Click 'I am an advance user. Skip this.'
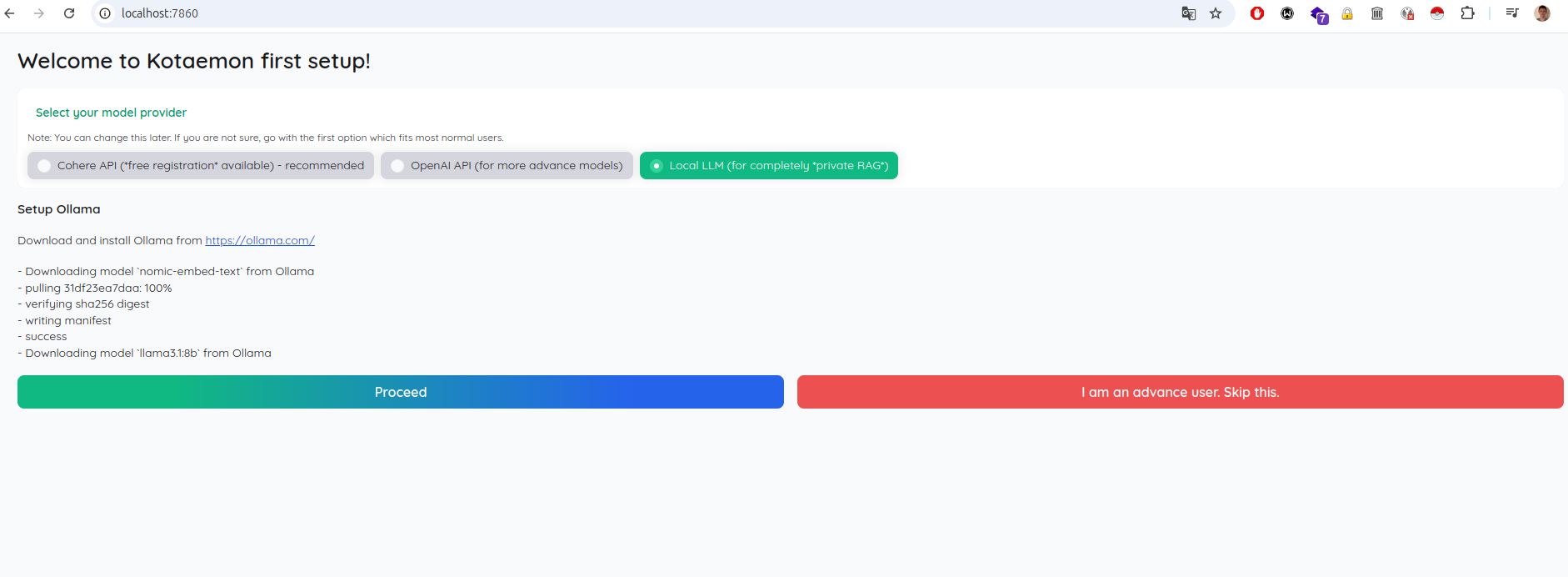Image resolution: width=1568 pixels, height=577 pixels. pyautogui.click(x=1181, y=392)
